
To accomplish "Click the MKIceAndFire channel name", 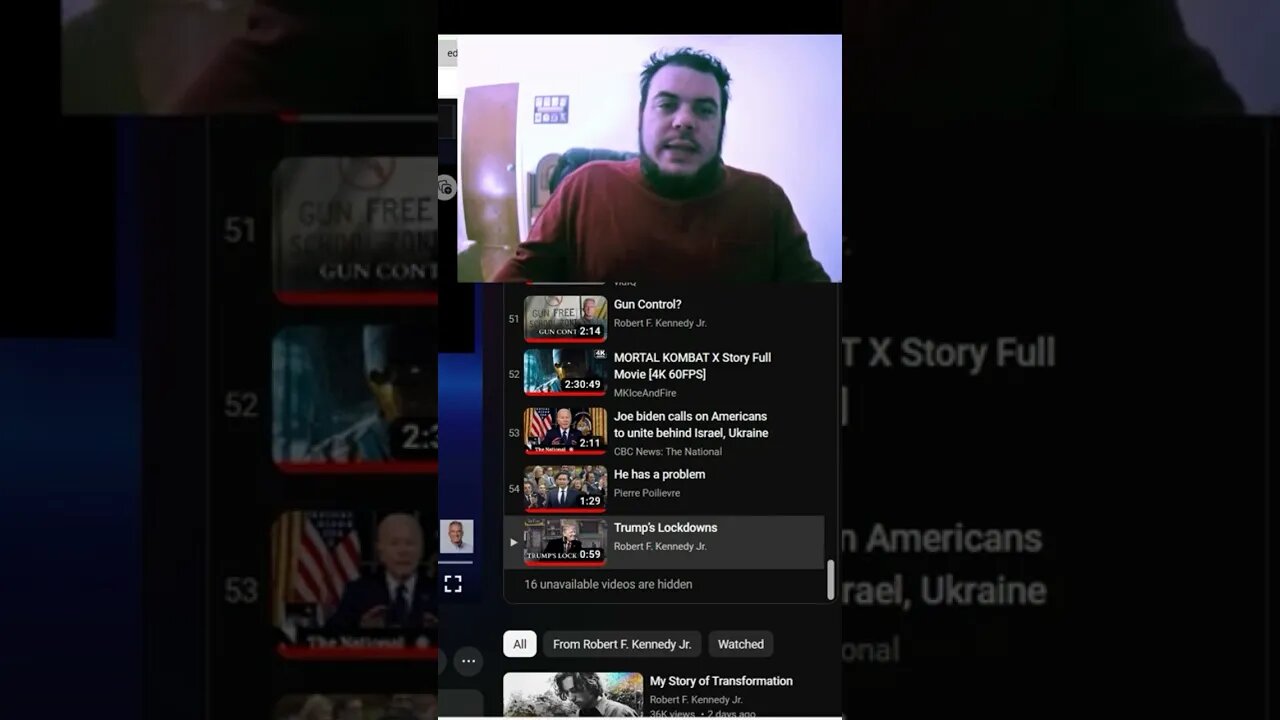I will (645, 393).
